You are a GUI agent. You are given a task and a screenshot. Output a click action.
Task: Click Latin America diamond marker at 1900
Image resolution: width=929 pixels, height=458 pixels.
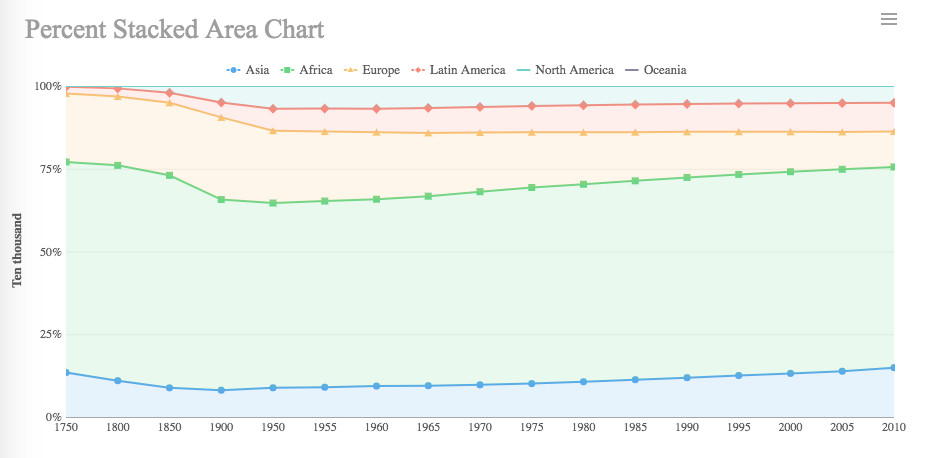tap(221, 102)
